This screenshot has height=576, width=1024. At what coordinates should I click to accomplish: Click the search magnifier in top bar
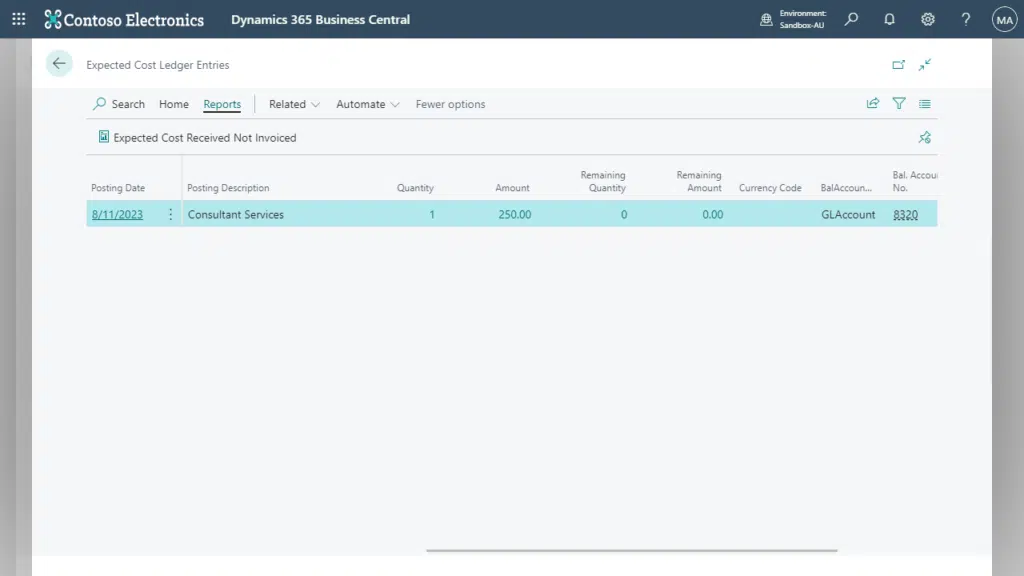851,19
